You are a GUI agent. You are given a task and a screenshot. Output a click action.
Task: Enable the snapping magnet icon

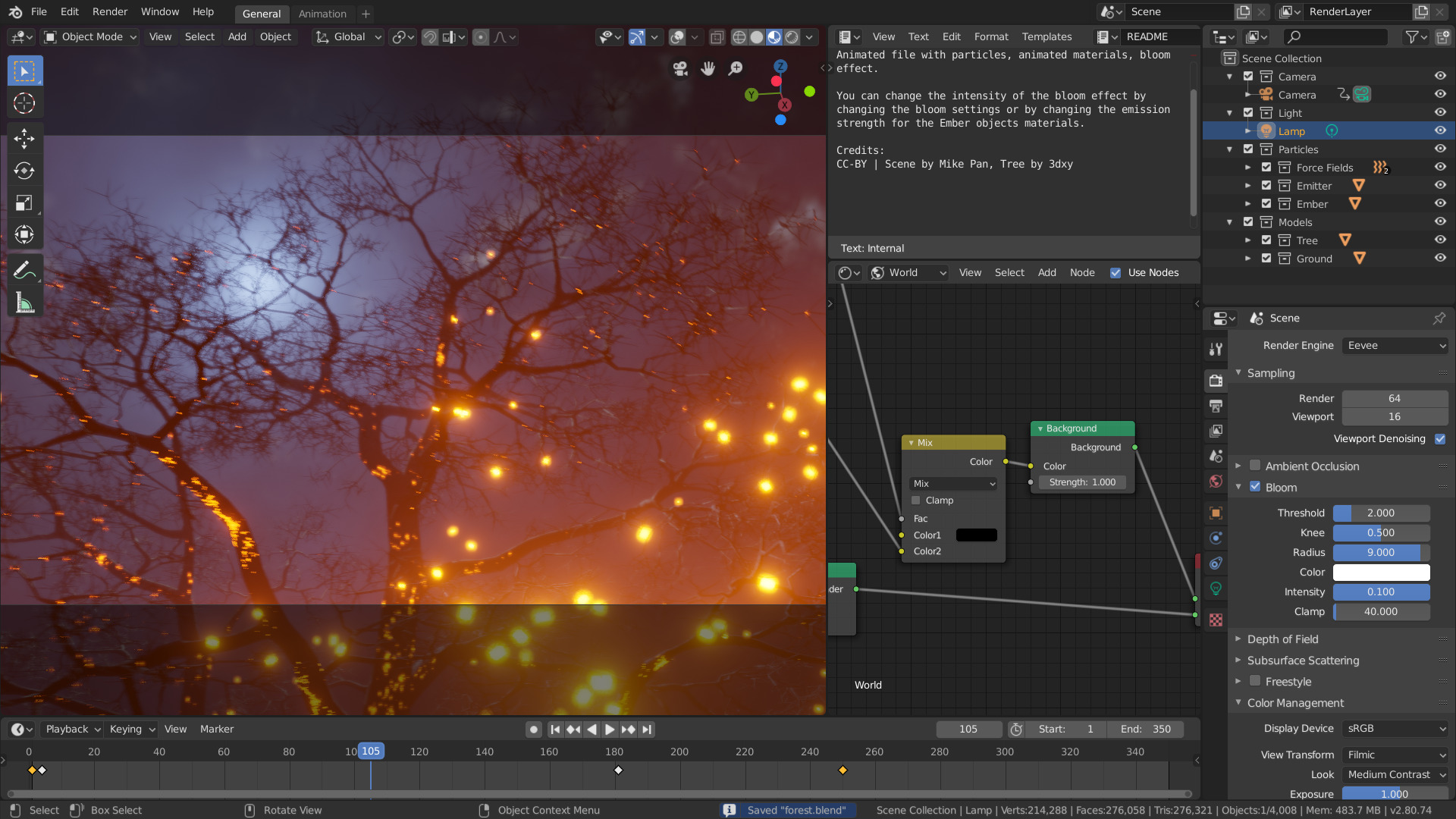pyautogui.click(x=430, y=36)
